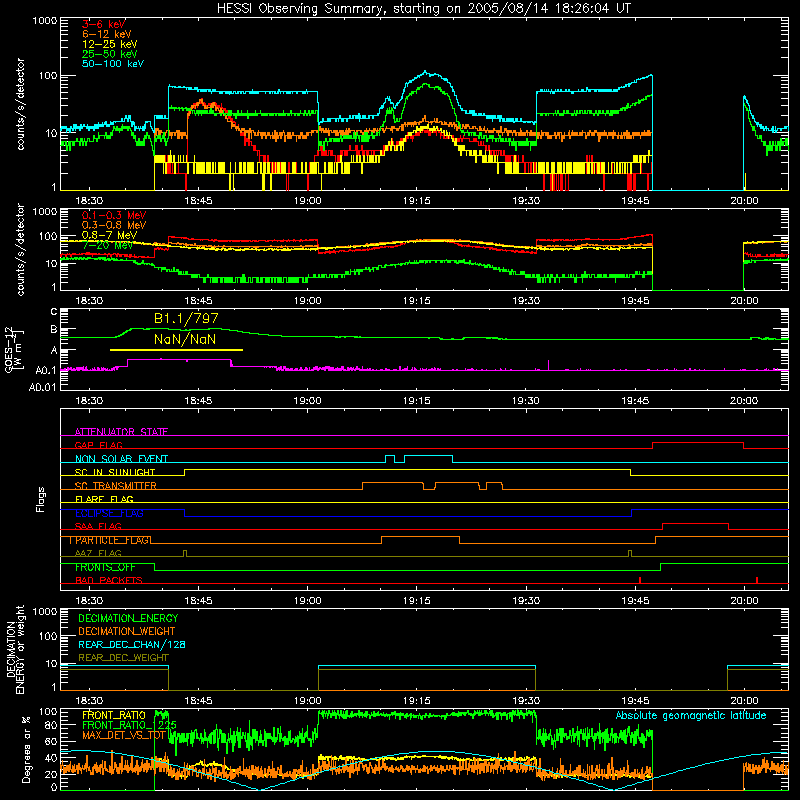This screenshot has width=800, height=800.
Task: Select the PARTICLE_FLAG label
Action: tap(112, 540)
